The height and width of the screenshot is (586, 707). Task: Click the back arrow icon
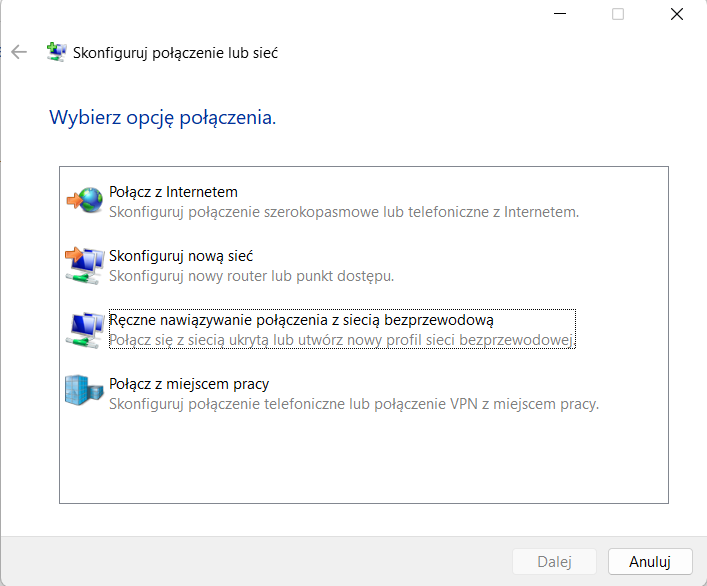[19, 52]
